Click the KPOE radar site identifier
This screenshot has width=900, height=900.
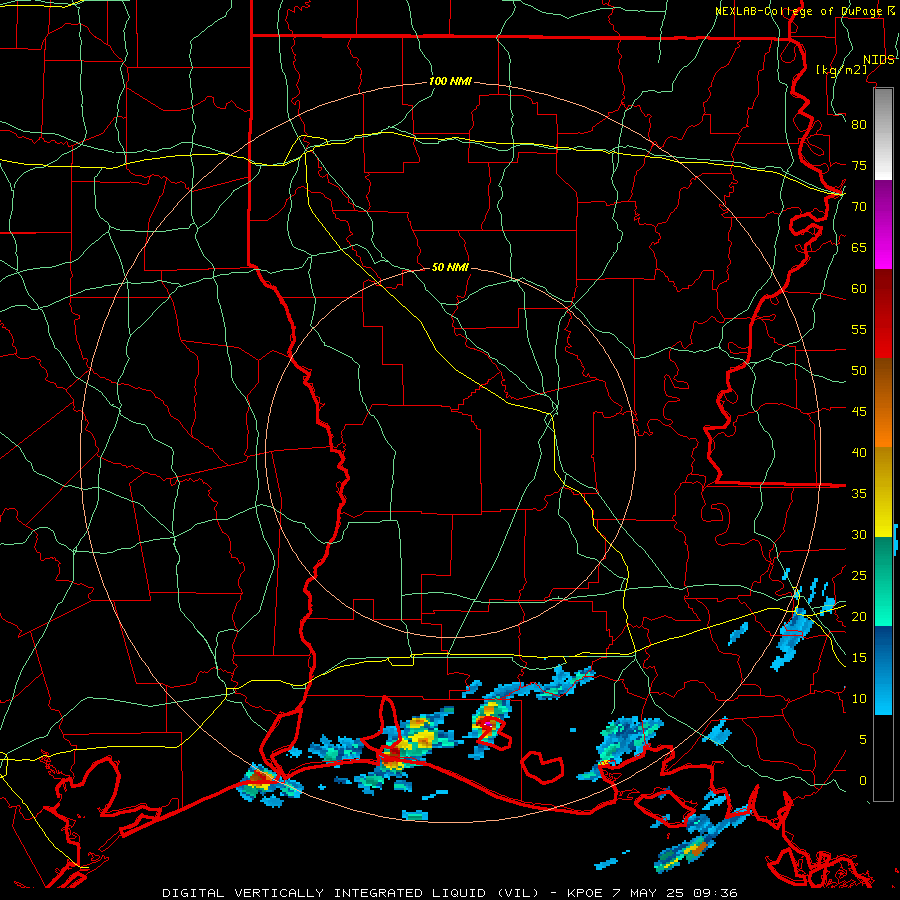pos(584,893)
